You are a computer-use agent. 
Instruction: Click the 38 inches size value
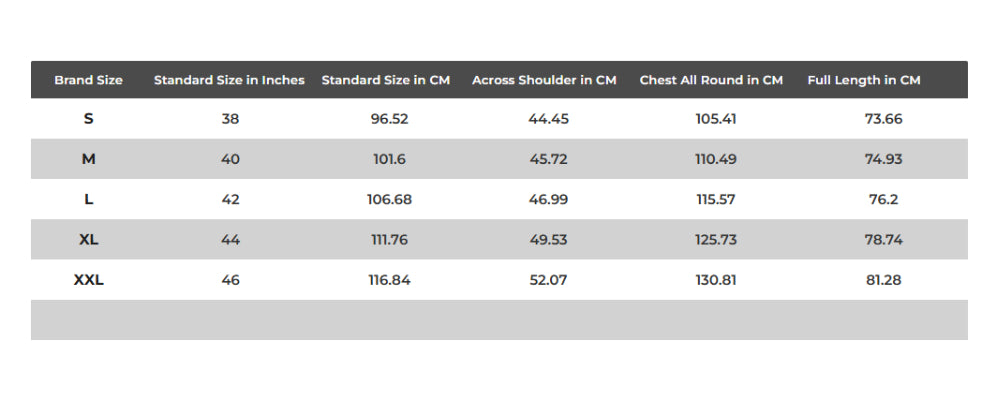tap(230, 119)
